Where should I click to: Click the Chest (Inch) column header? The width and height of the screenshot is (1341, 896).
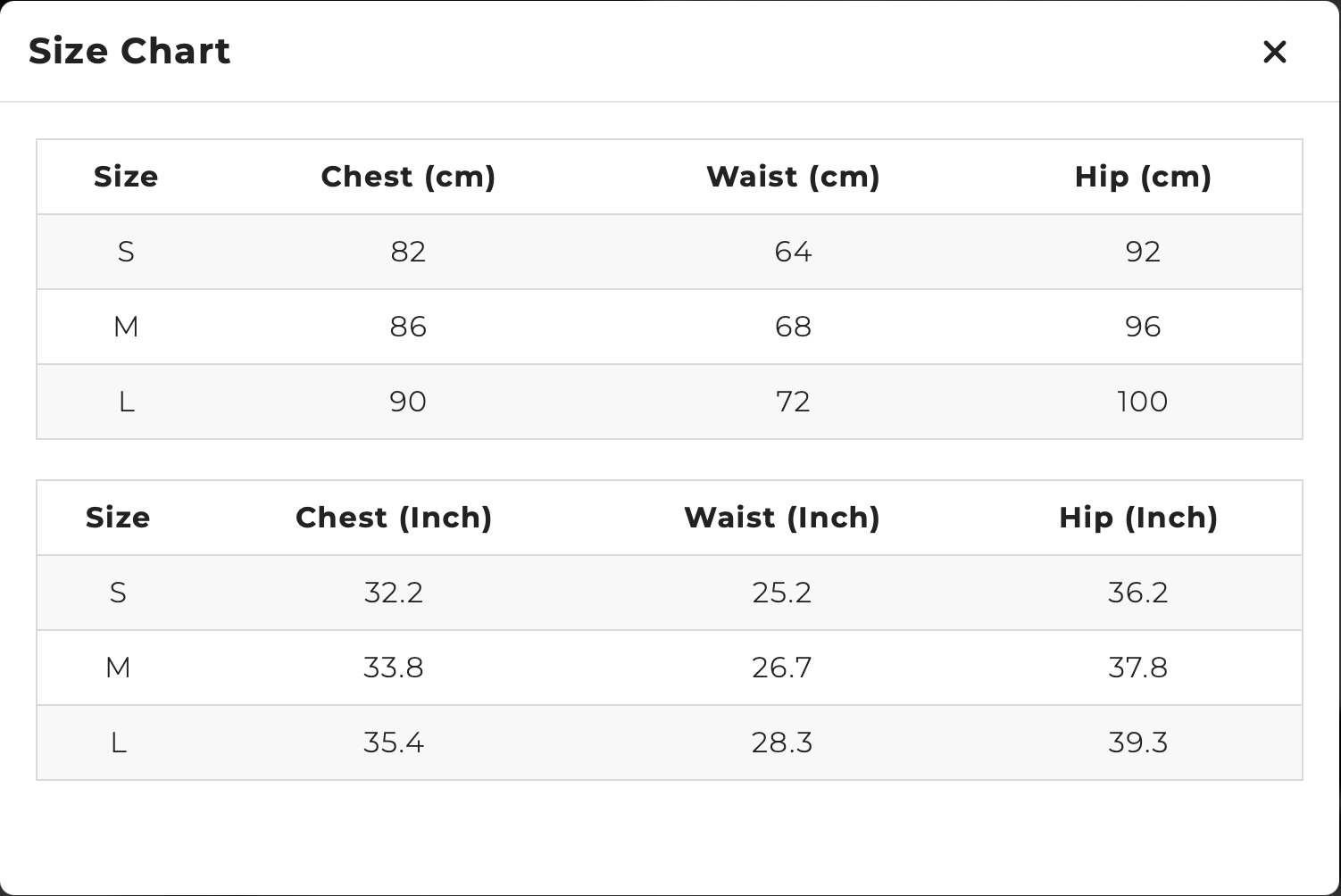pyautogui.click(x=394, y=518)
